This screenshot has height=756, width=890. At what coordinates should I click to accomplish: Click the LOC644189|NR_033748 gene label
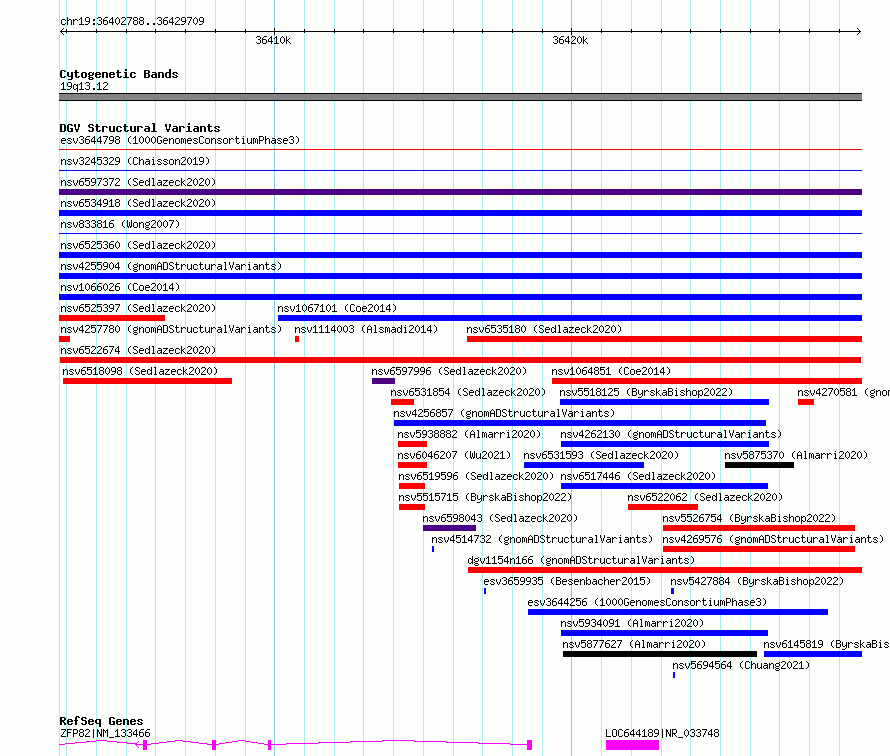[x=662, y=733]
